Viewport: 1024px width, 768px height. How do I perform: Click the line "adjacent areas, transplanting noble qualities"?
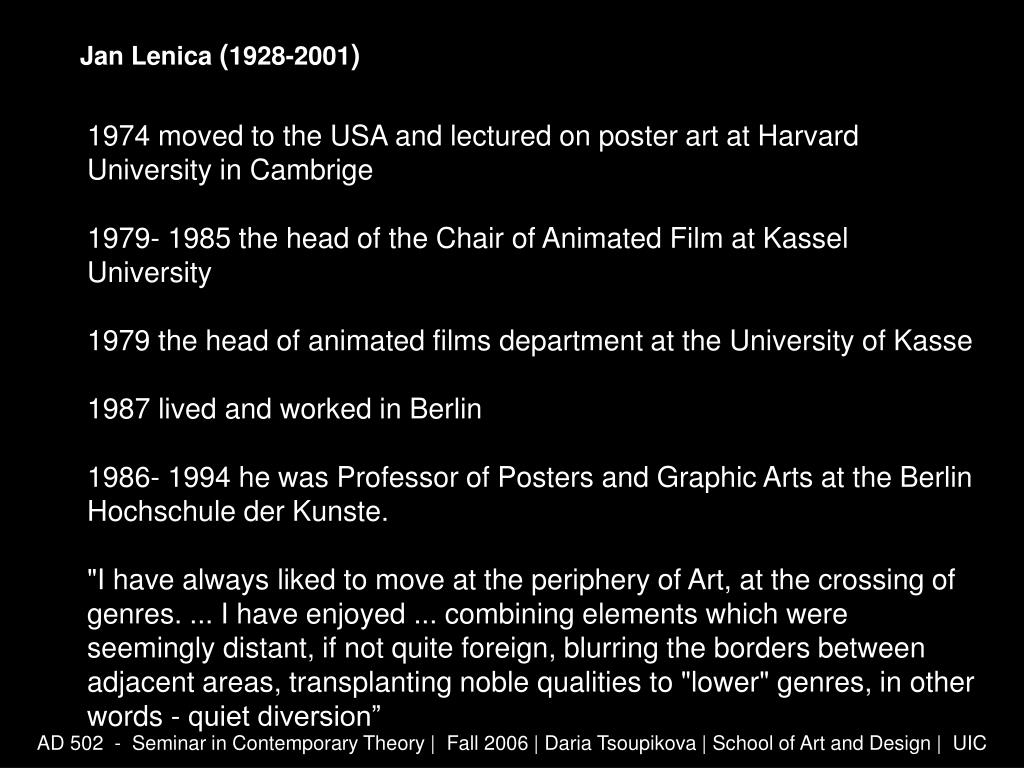[x=530, y=682]
